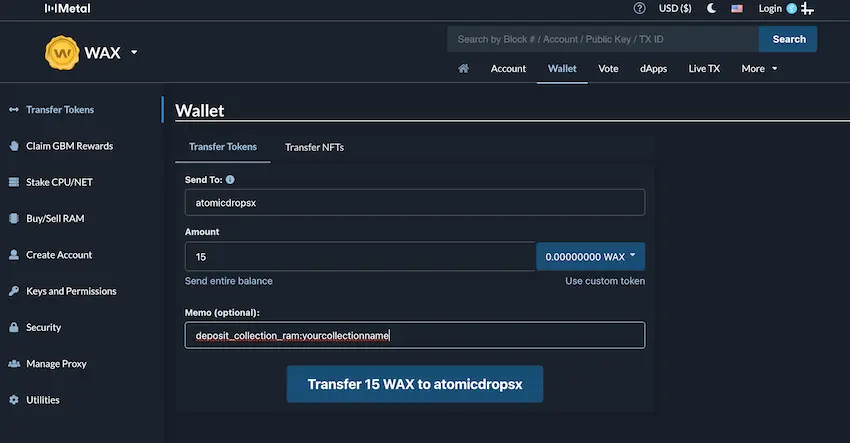Click the Transfer Tokens arrows icon in sidebar

(x=14, y=110)
